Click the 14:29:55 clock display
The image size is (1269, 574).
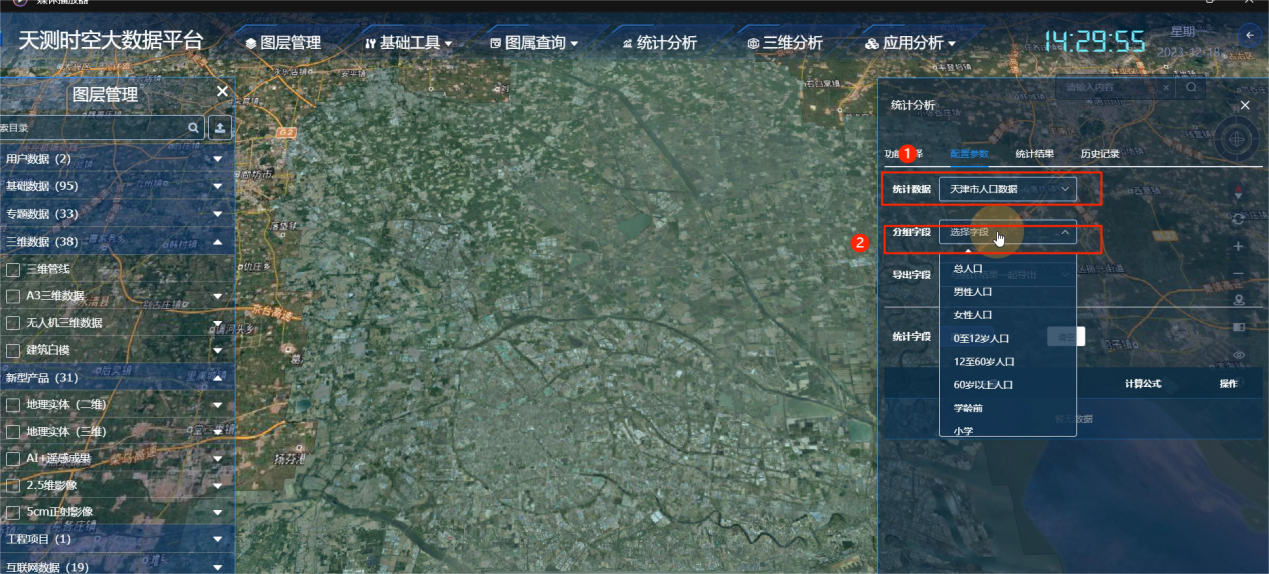point(1094,41)
